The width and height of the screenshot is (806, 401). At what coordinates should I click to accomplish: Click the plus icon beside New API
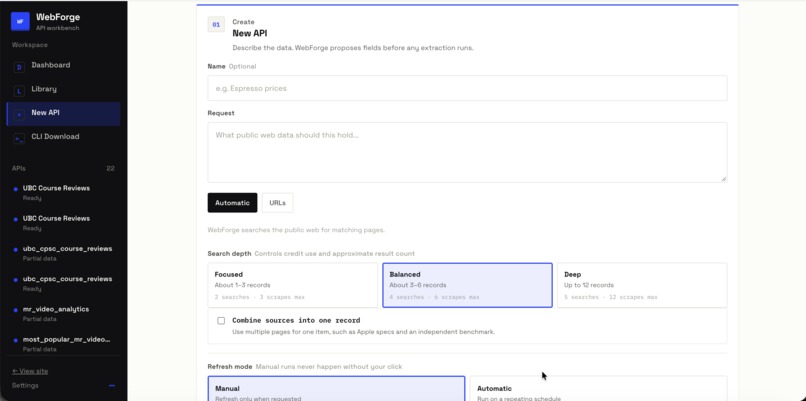(x=19, y=115)
